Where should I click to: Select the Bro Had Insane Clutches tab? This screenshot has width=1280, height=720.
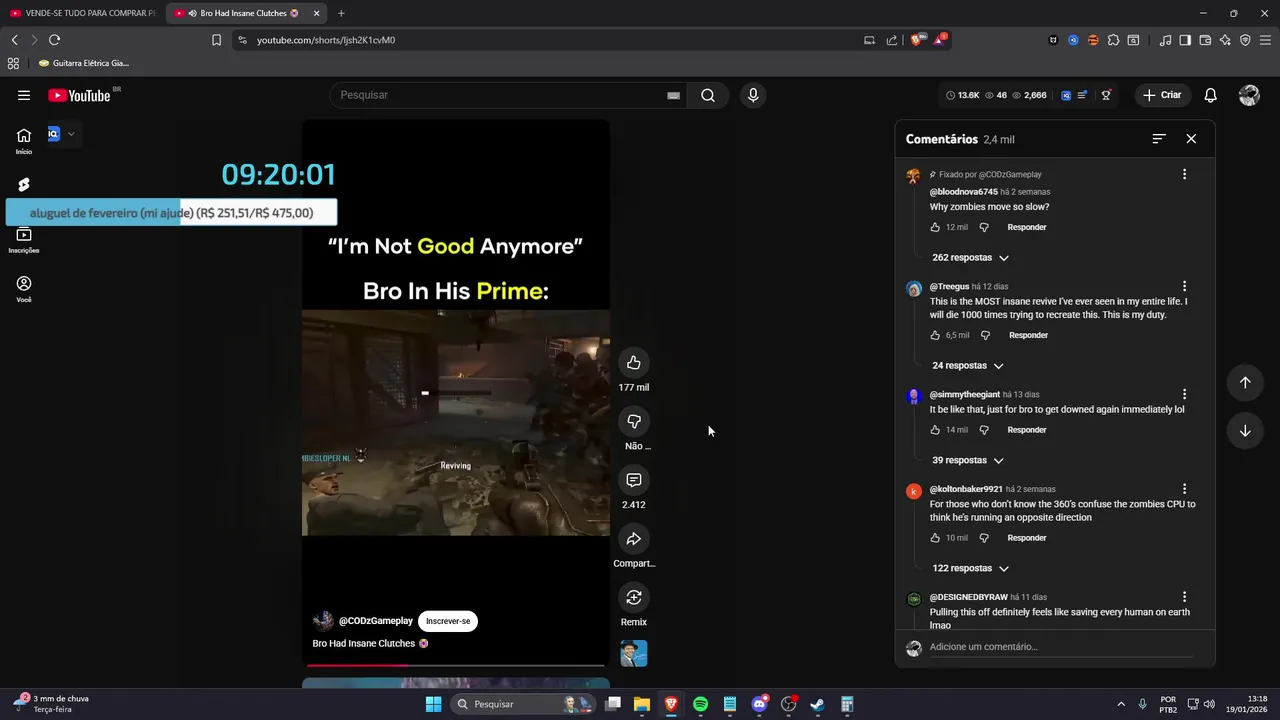[x=245, y=13]
